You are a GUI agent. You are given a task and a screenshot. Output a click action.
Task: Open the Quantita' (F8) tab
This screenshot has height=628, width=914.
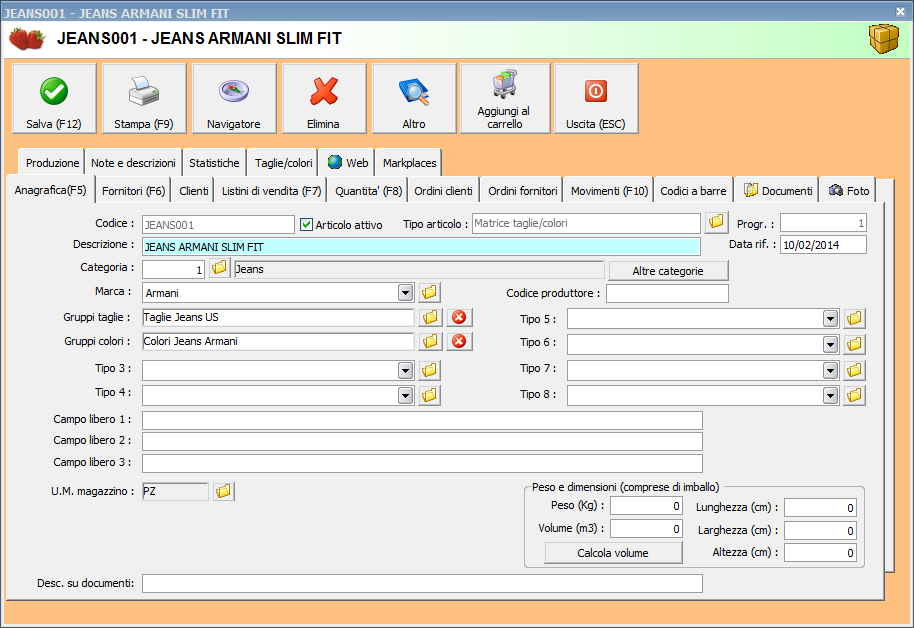[368, 191]
